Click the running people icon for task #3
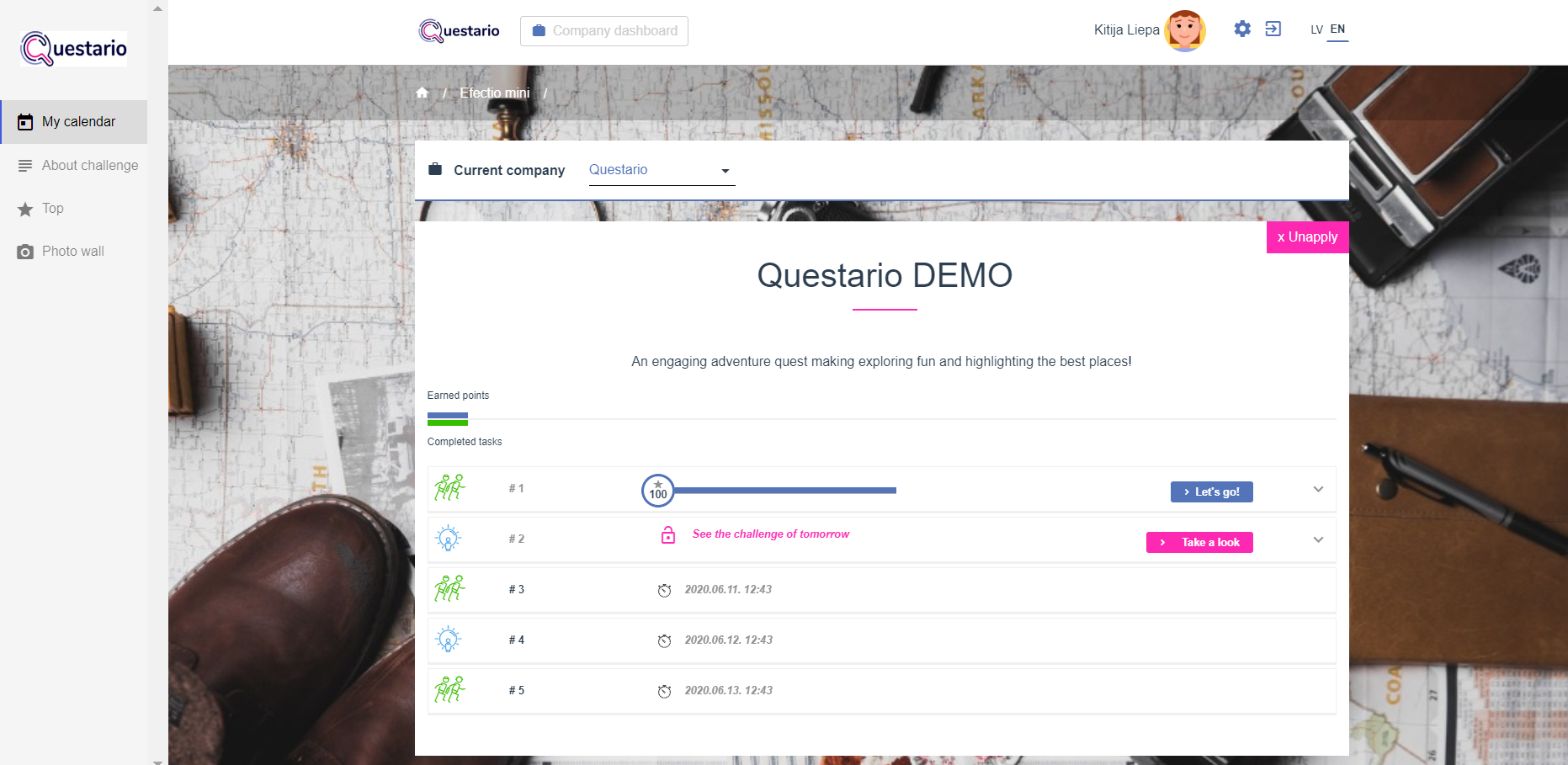The image size is (1568, 765). point(449,588)
